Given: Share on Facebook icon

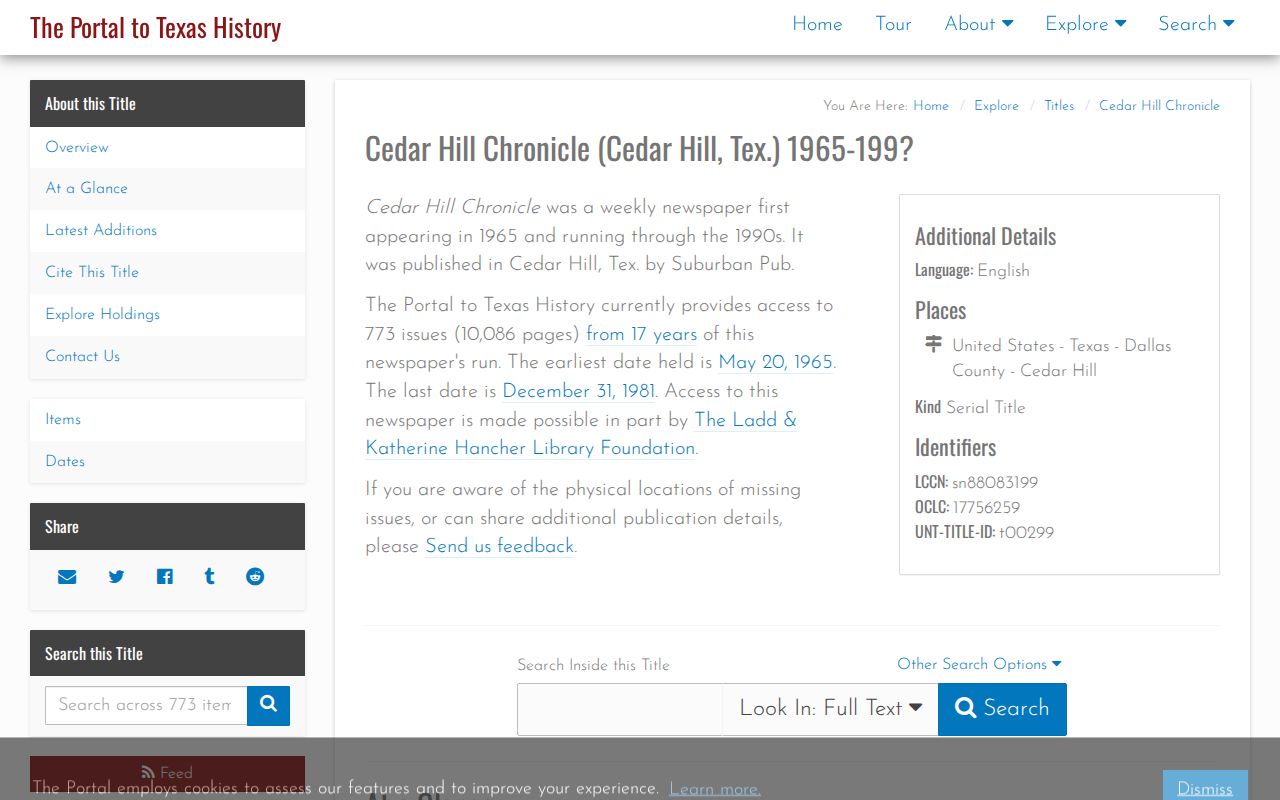Looking at the screenshot, I should pyautogui.click(x=164, y=577).
